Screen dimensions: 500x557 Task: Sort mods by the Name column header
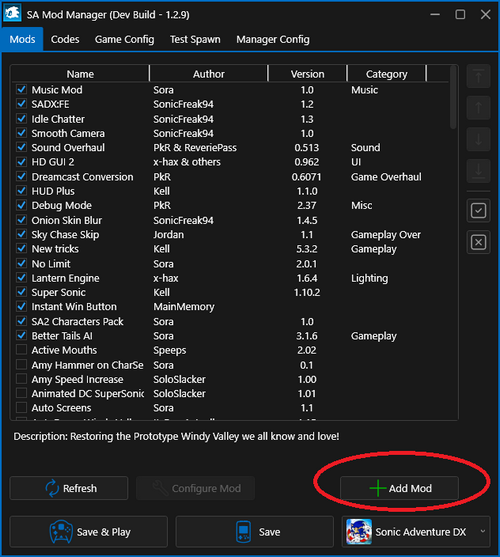80,74
